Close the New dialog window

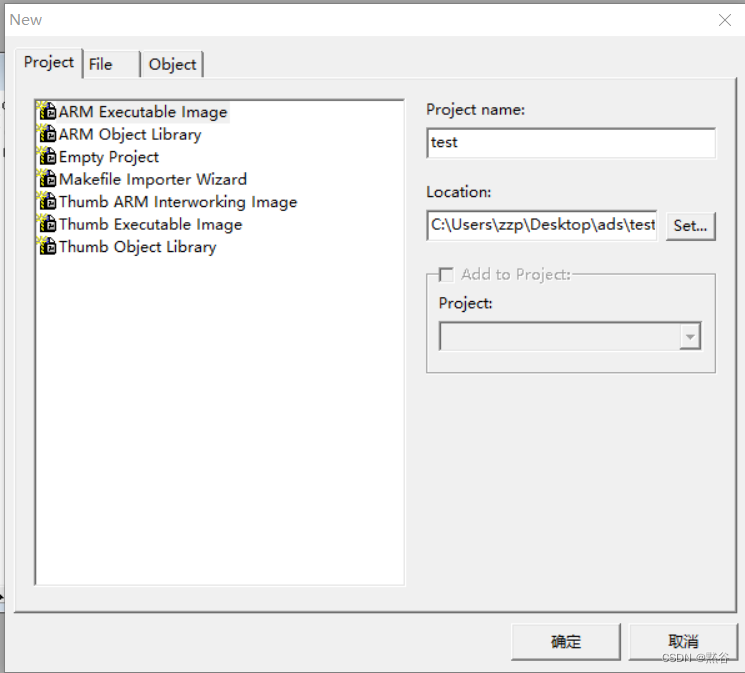click(725, 20)
